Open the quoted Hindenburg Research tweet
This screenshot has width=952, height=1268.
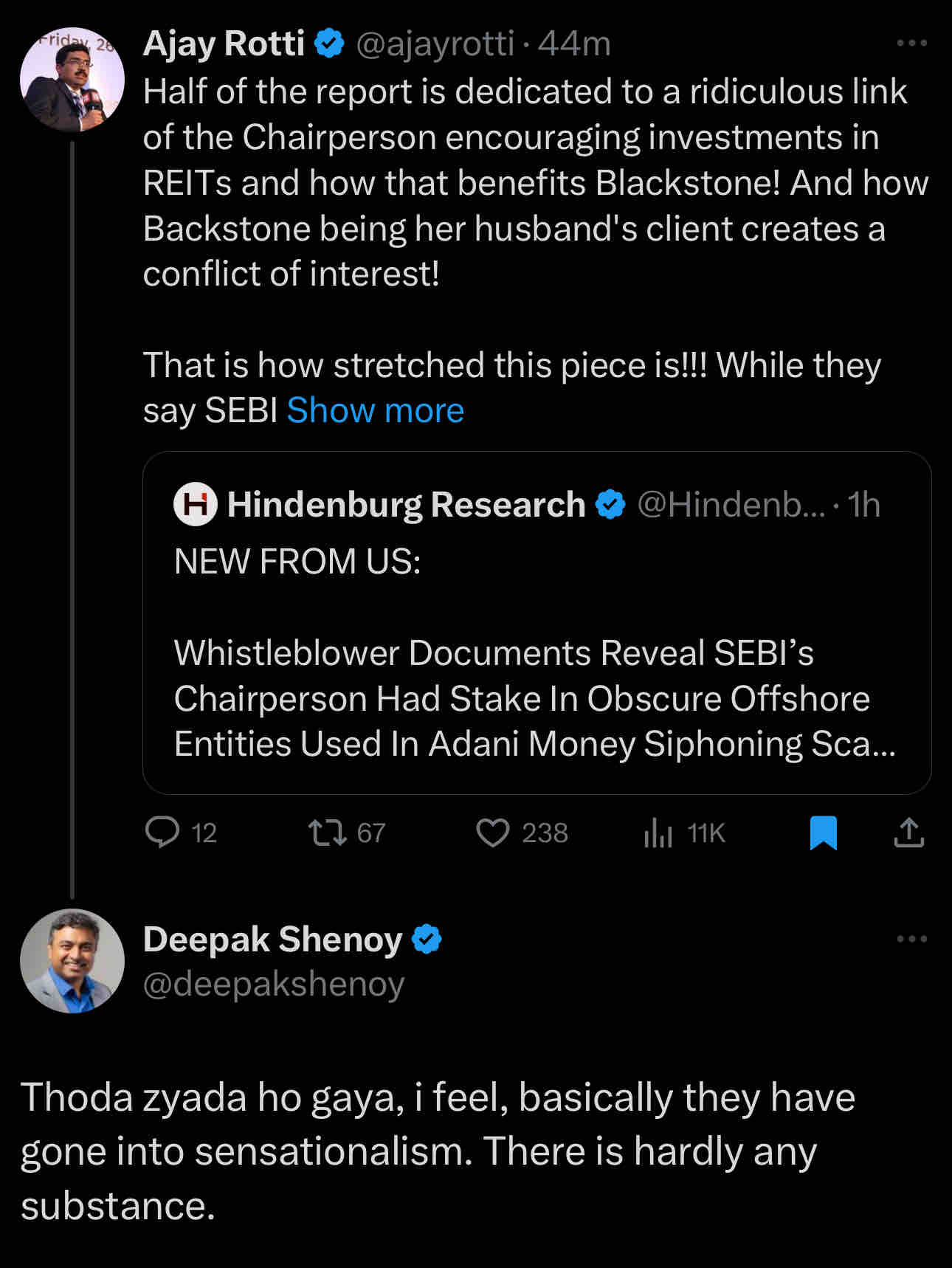pos(537,623)
